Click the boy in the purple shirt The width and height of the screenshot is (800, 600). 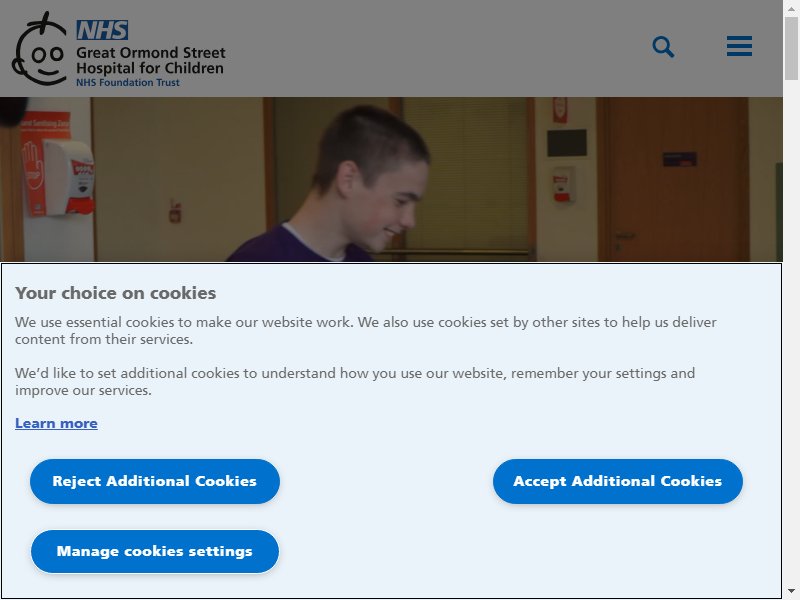pyautogui.click(x=337, y=186)
